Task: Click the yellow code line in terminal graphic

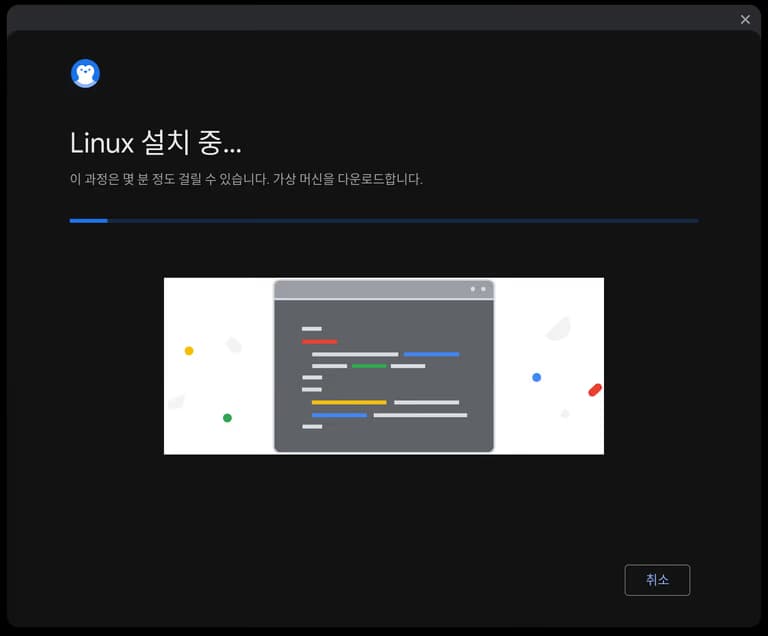Action: pyautogui.click(x=348, y=402)
